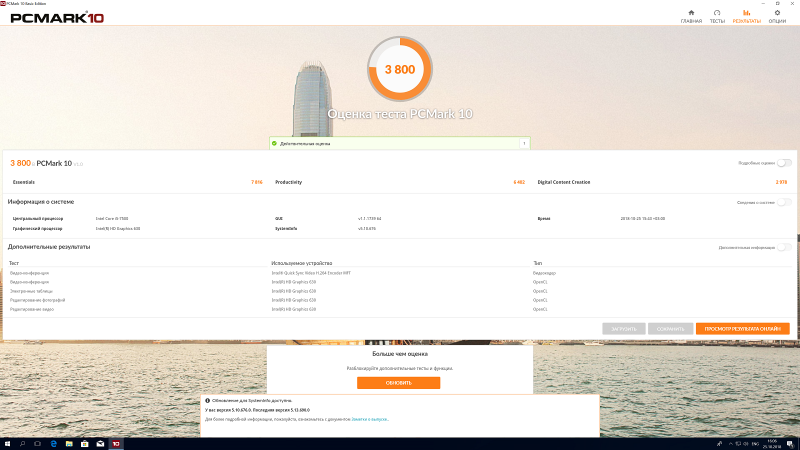Click Просмотр результата онлайн button
The image size is (800, 450).
coord(742,329)
